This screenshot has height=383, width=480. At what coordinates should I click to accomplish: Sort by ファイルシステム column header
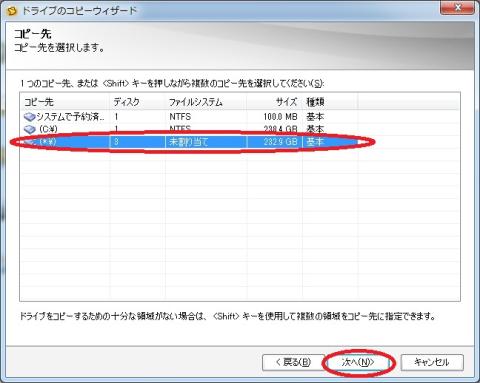pos(206,102)
